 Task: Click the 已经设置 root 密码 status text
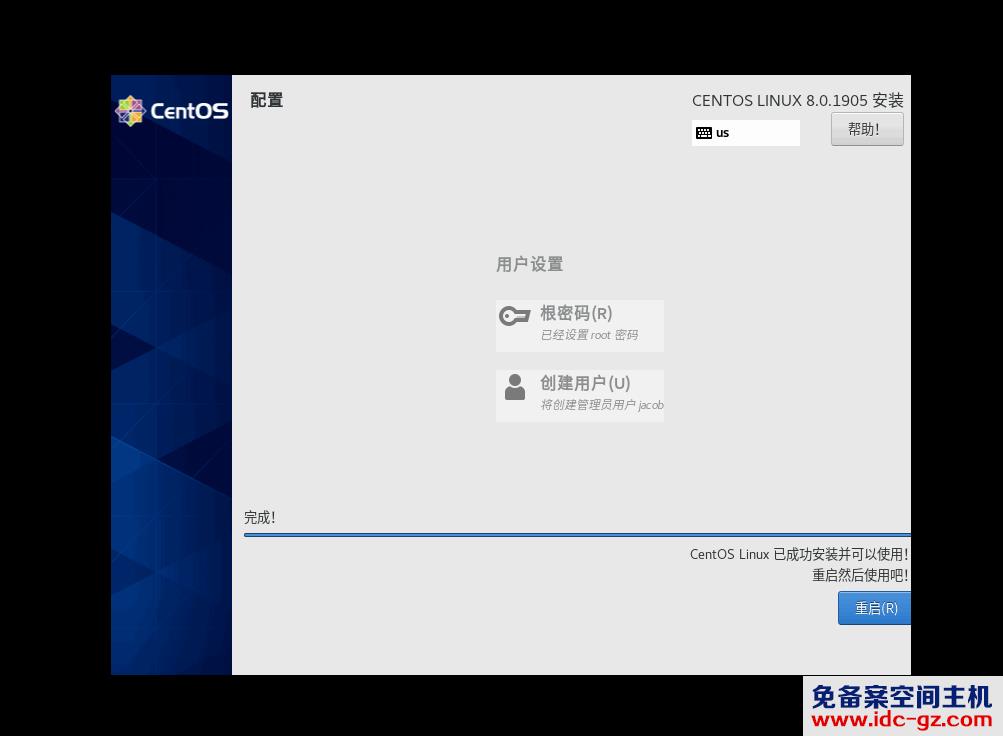[x=589, y=335]
